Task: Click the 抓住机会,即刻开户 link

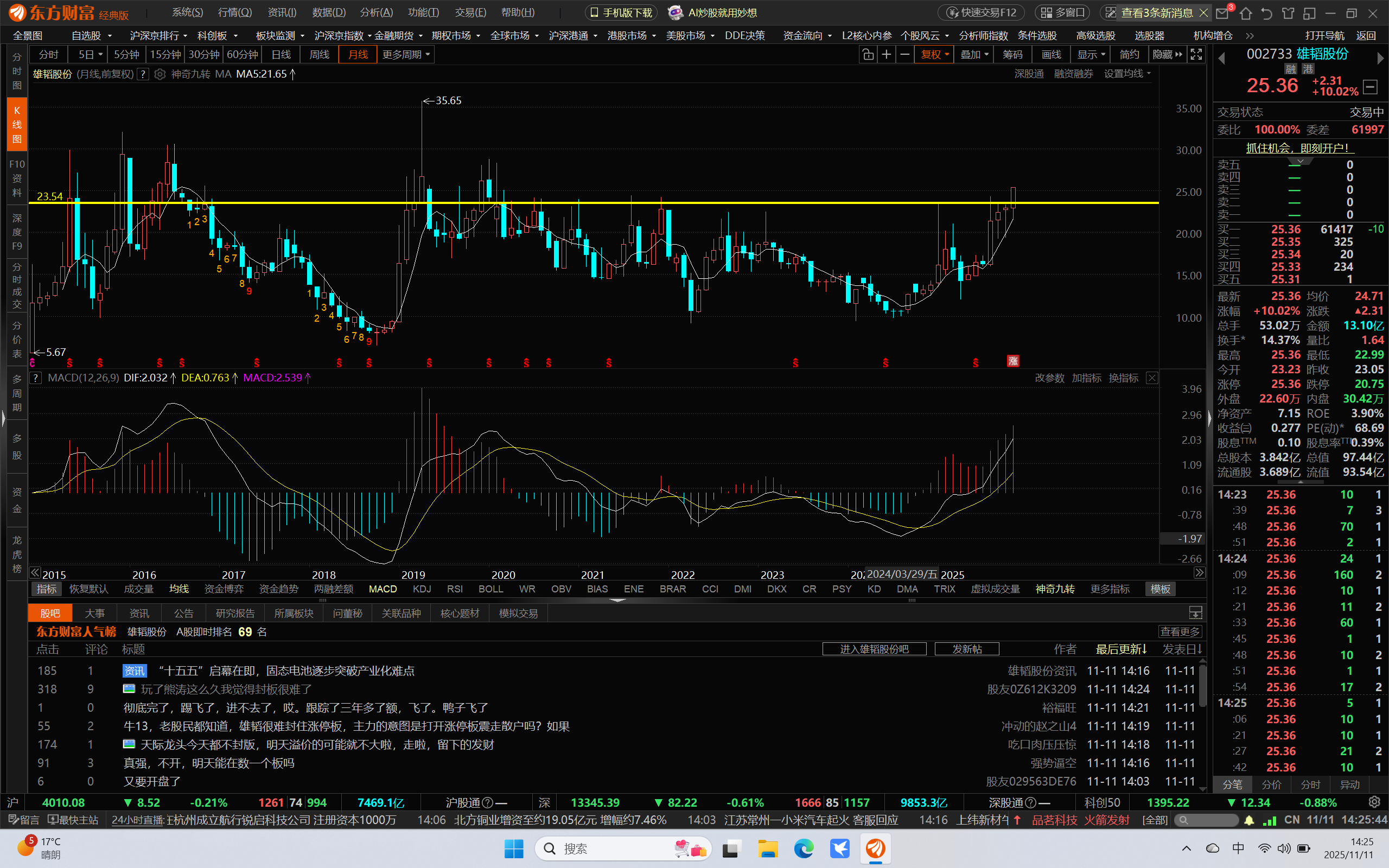Action: point(1299,148)
